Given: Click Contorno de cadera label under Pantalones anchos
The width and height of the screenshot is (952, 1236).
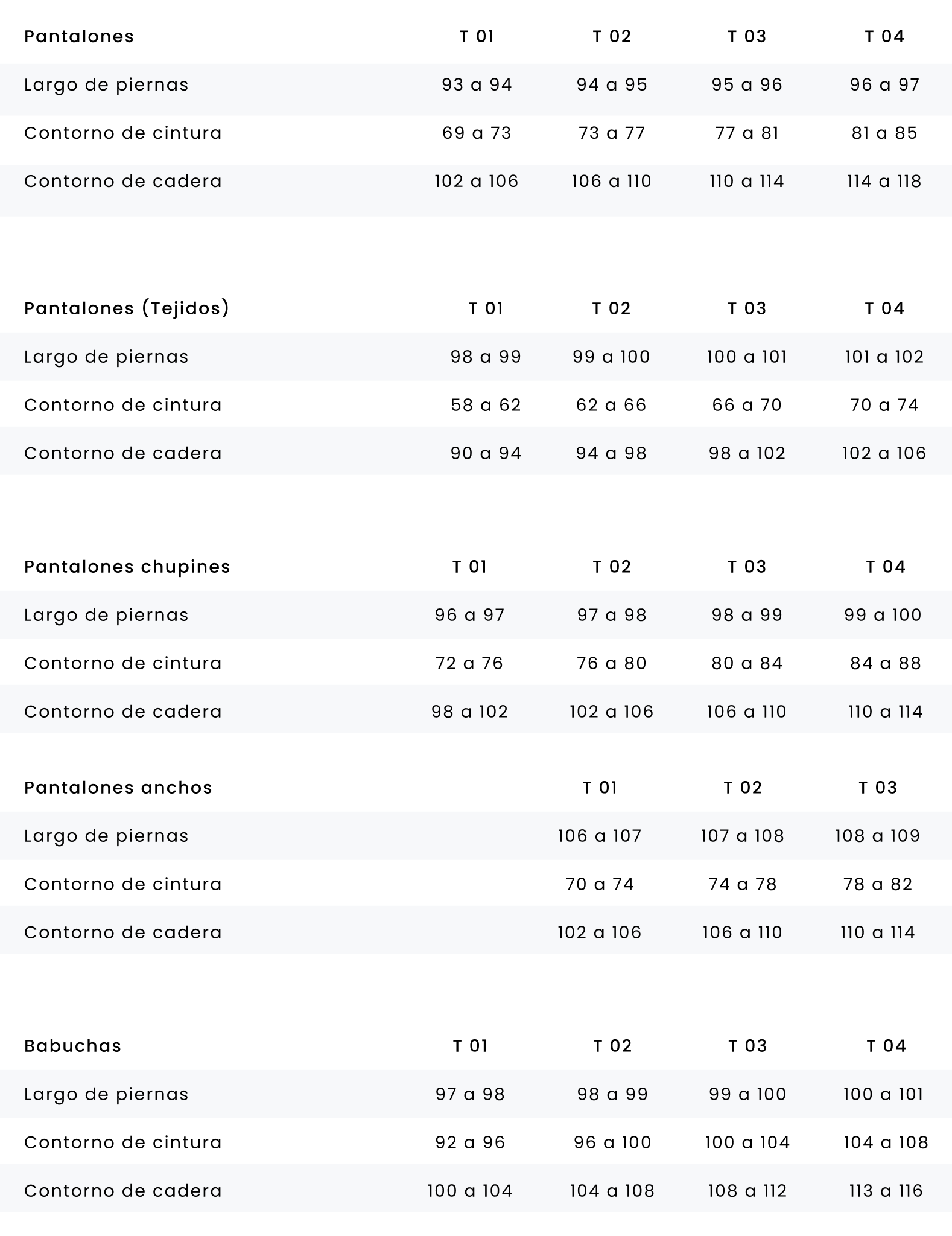Looking at the screenshot, I should pyautogui.click(x=123, y=932).
